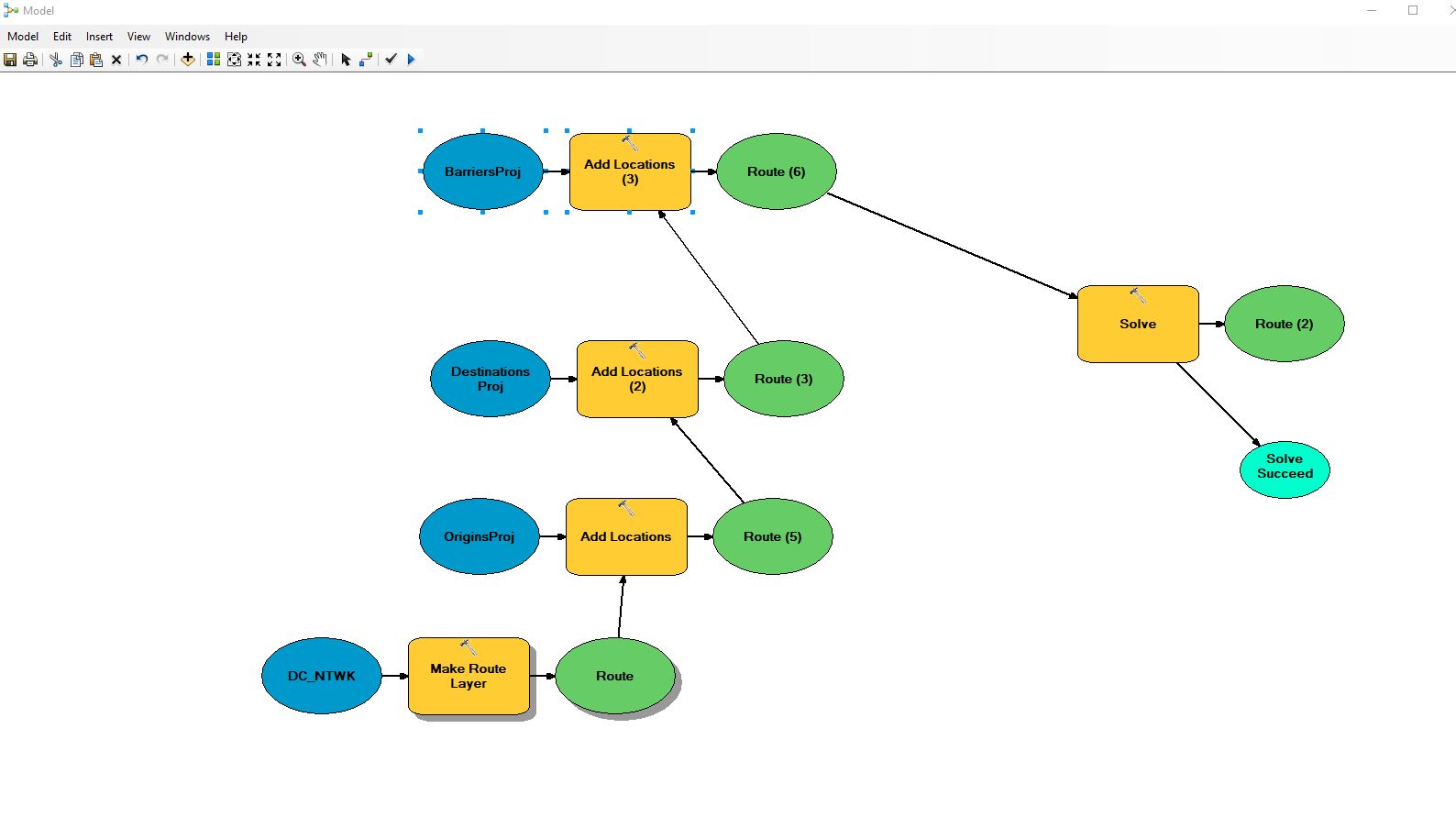Viewport: 1456px width, 817px height.
Task: Save the model with the floppy icon
Action: click(10, 60)
